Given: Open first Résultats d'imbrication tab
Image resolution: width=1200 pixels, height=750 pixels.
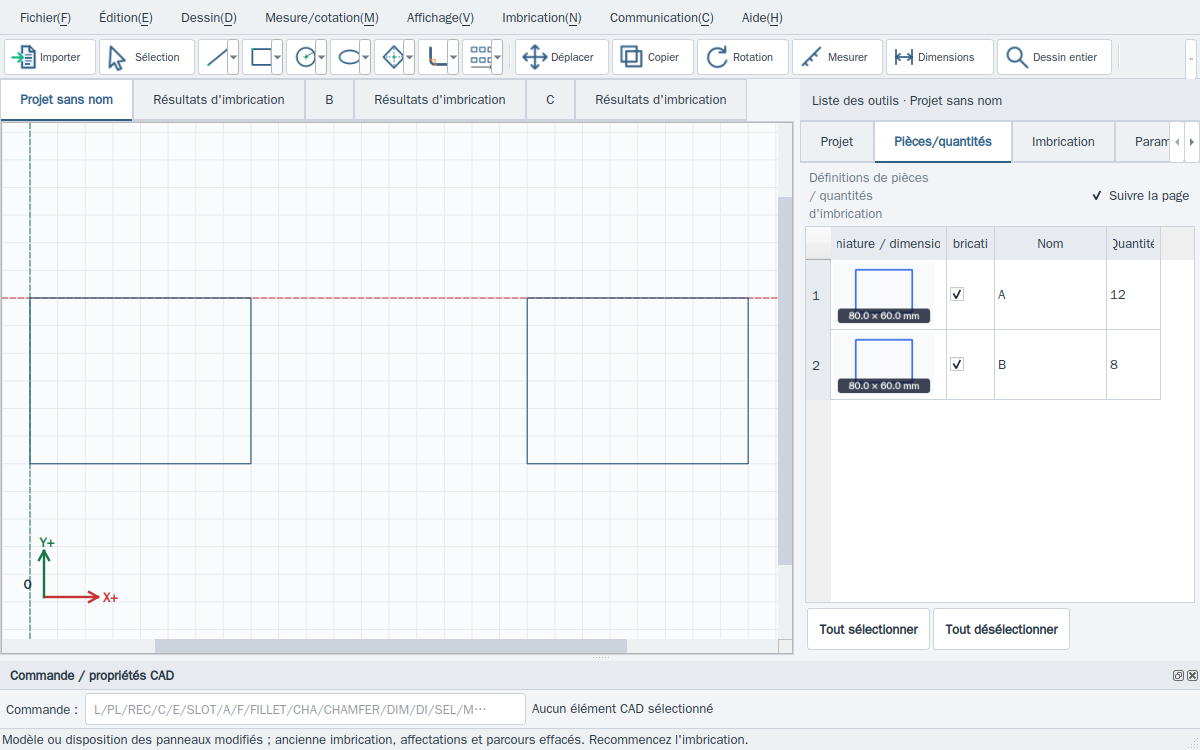Looking at the screenshot, I should pos(219,100).
